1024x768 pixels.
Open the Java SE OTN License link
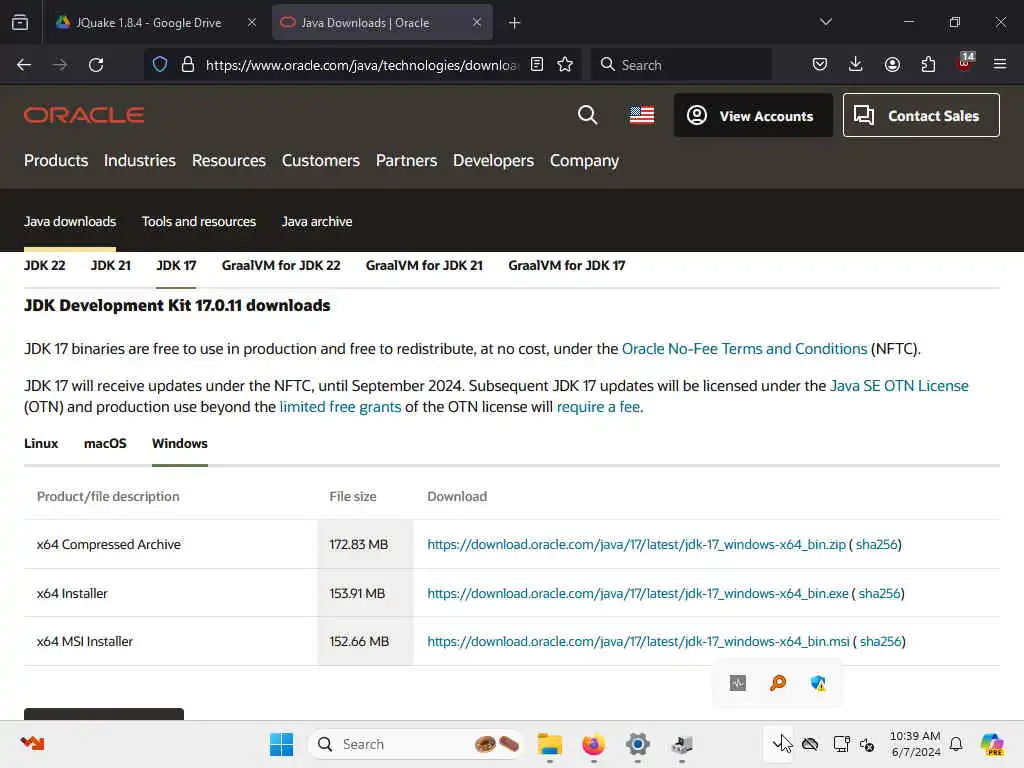pos(899,386)
